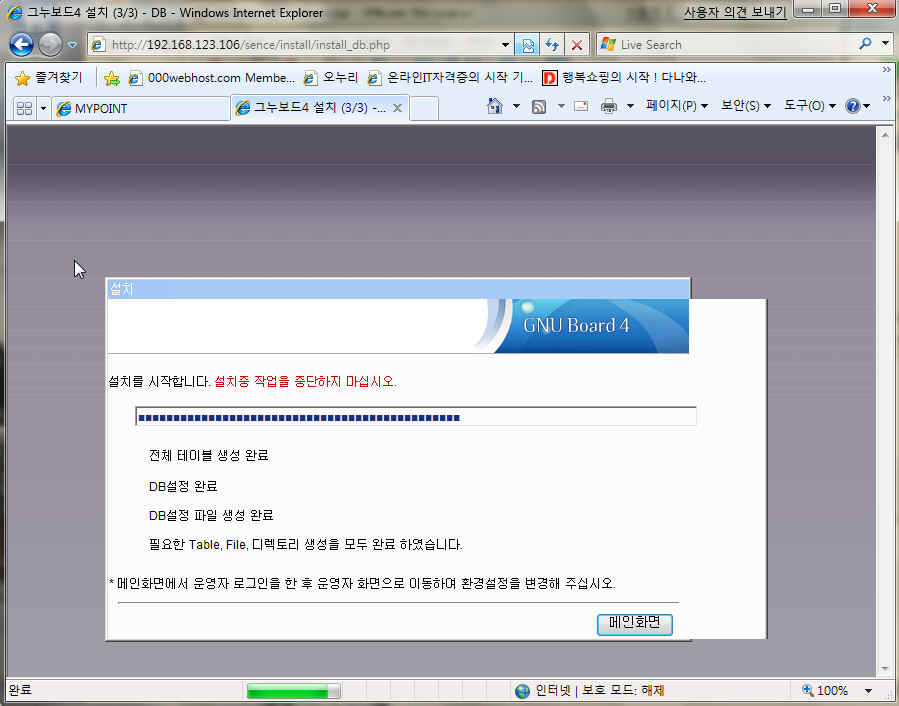The image size is (899, 706).
Task: Open the 페이지(P) menu
Action: tap(677, 106)
